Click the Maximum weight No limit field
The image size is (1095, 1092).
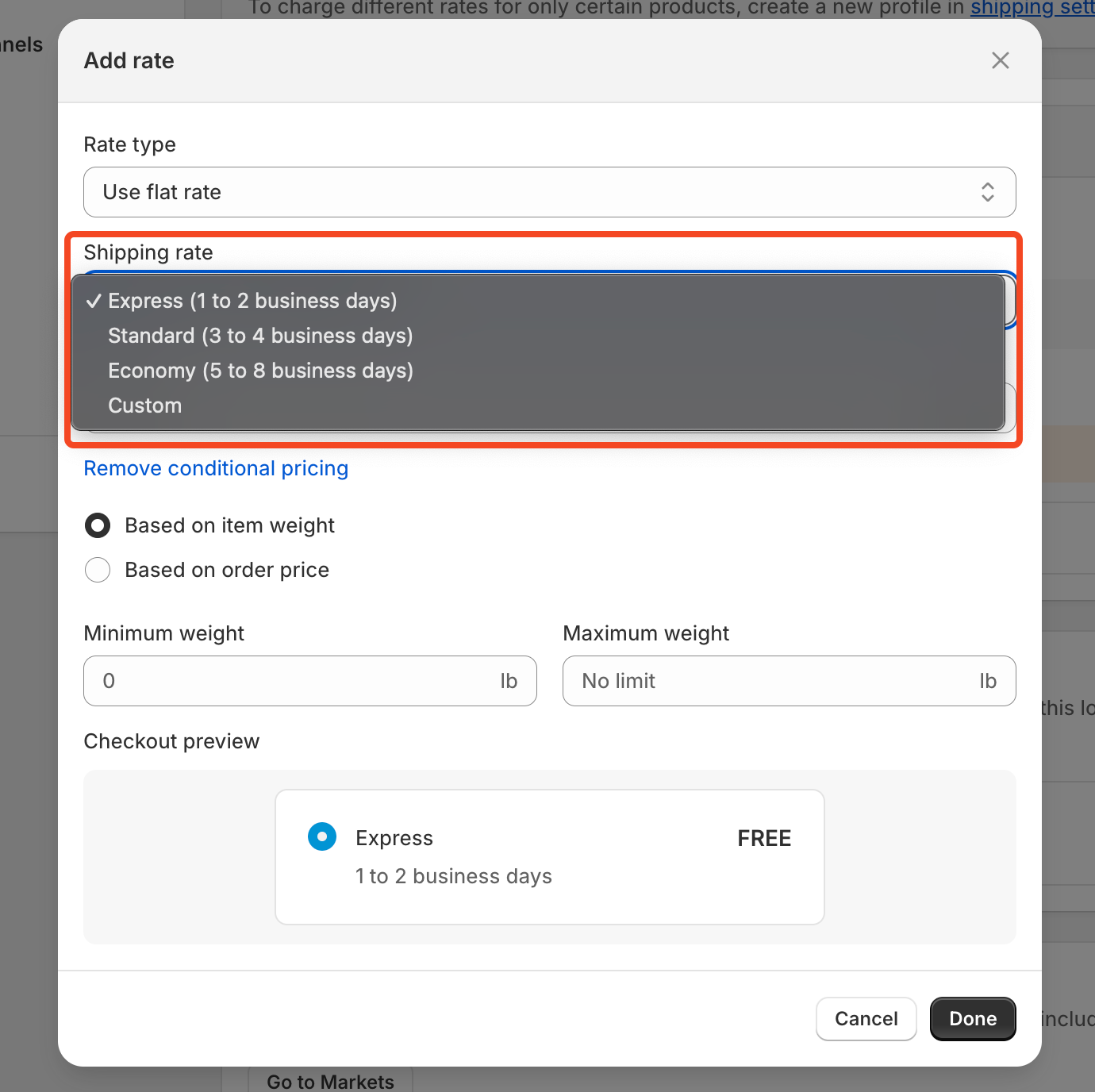click(770, 681)
